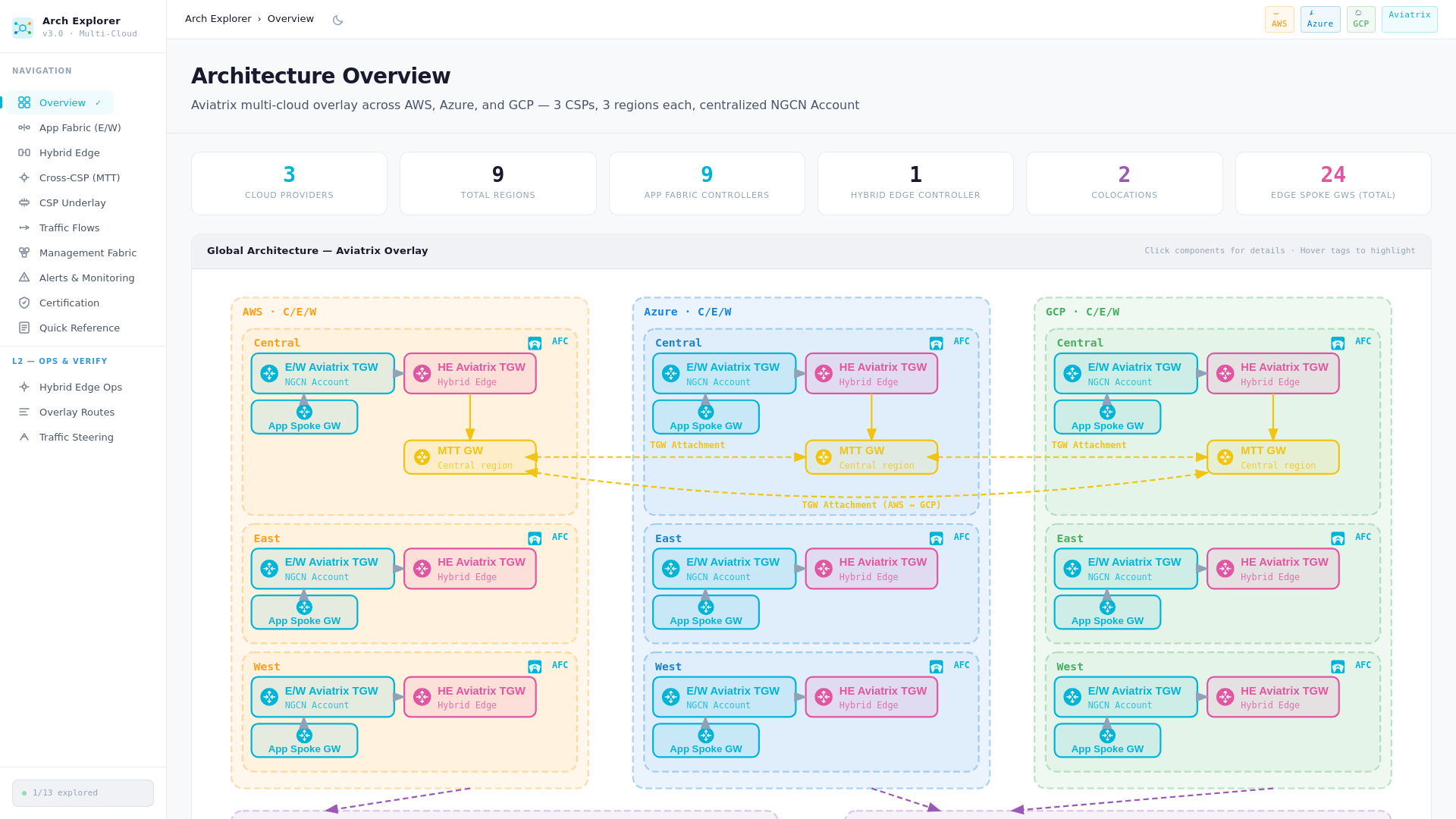The height and width of the screenshot is (819, 1456).
Task: Click the Edge Spoke GWs stat card
Action: coord(1332,184)
